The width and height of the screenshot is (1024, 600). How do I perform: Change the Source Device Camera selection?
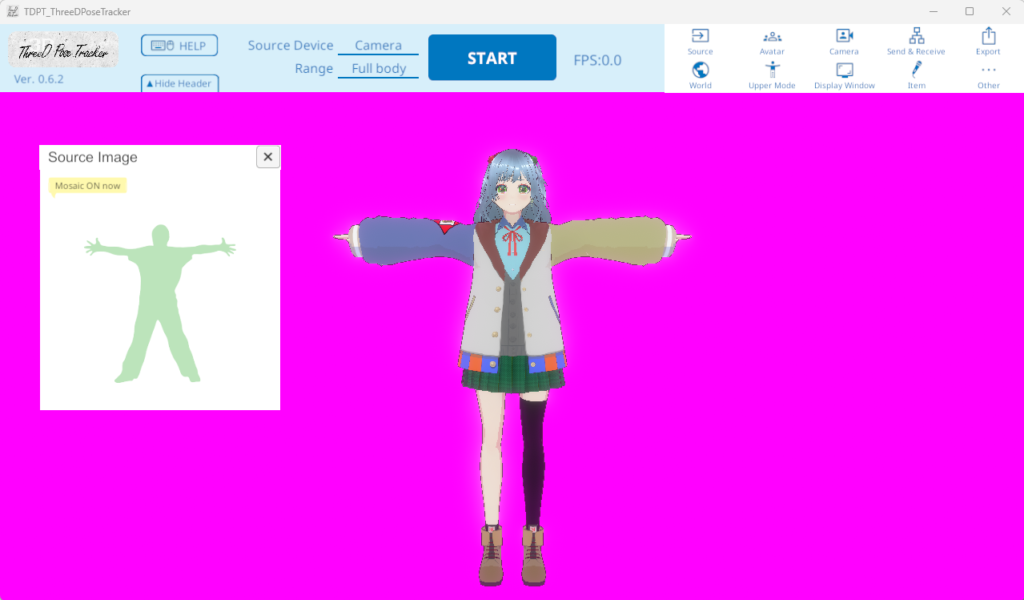378,46
